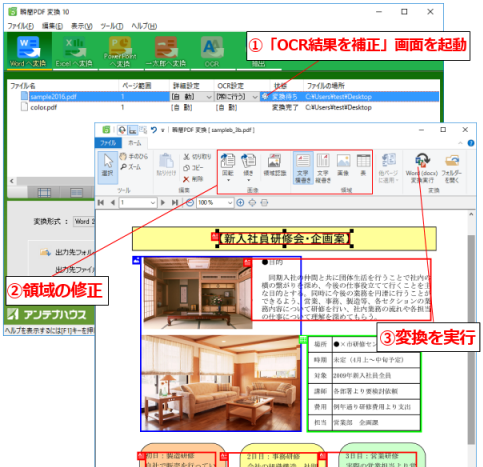Viewport: 483px width, 467px height.
Task: Select the Word conversion mode icon
Action: [x=28, y=51]
